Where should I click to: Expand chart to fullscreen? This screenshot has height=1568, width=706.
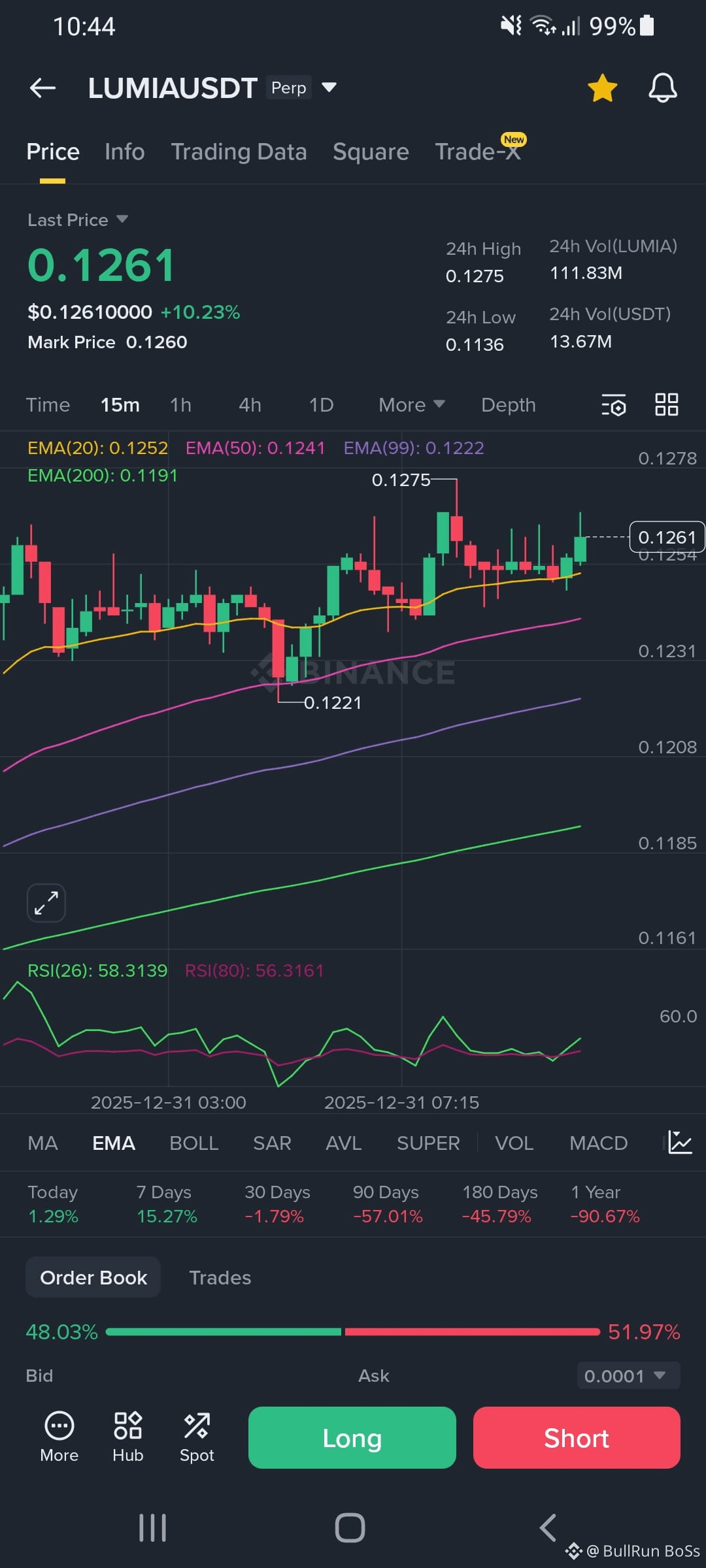46,903
